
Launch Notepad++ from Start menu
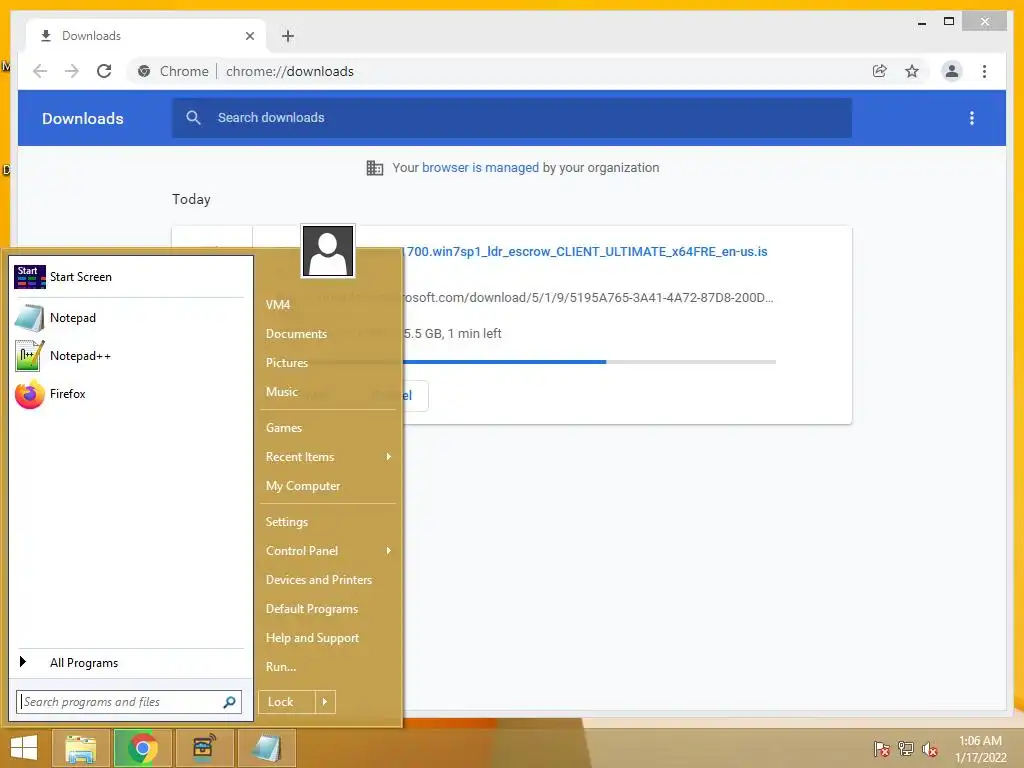coord(129,356)
